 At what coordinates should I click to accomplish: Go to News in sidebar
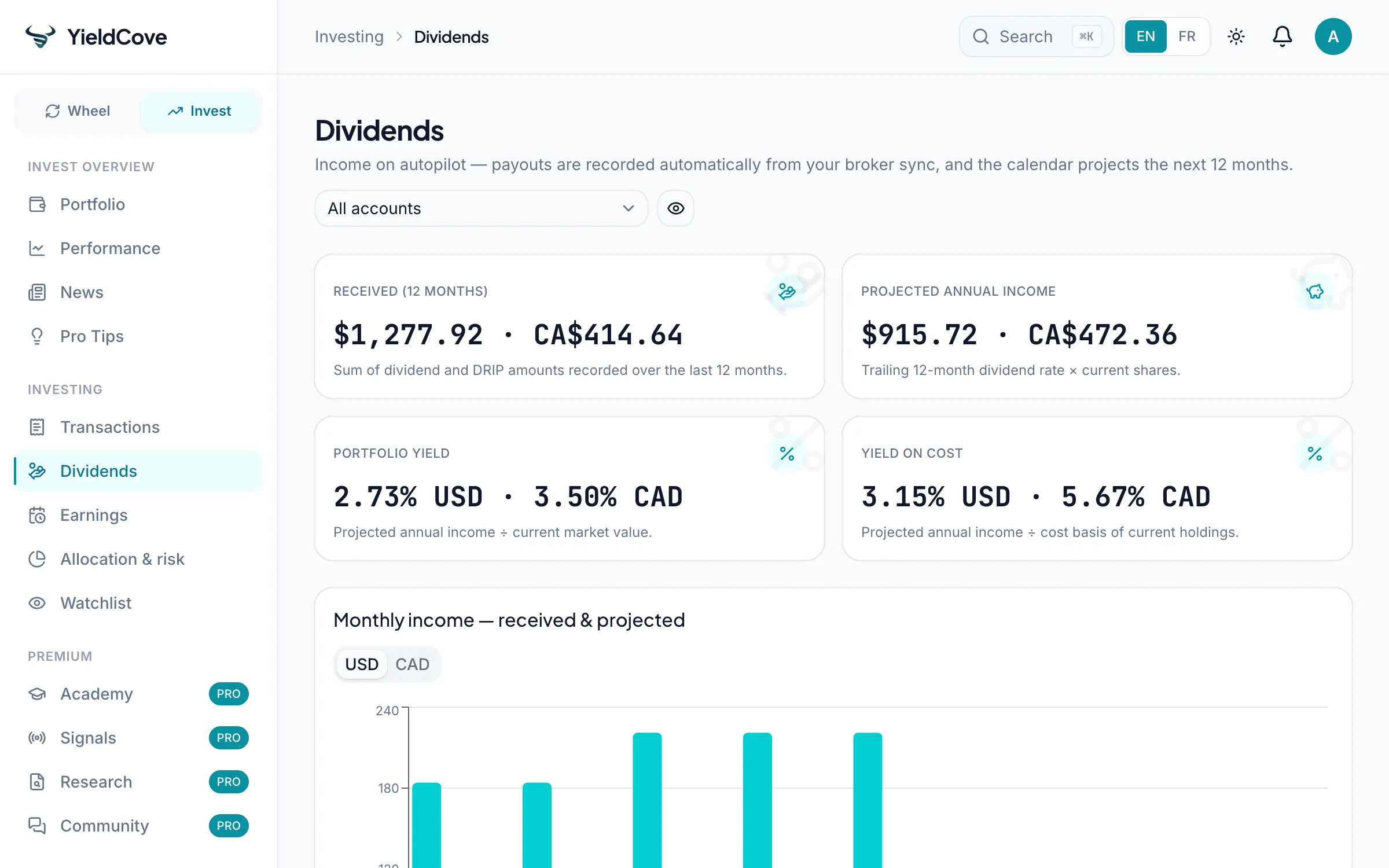point(138,292)
